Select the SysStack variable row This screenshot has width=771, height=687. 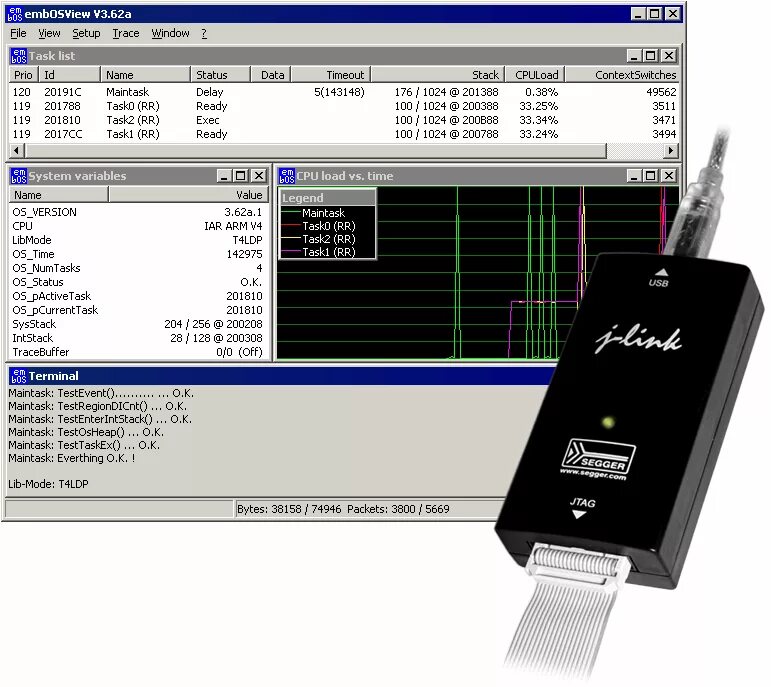tap(137, 324)
